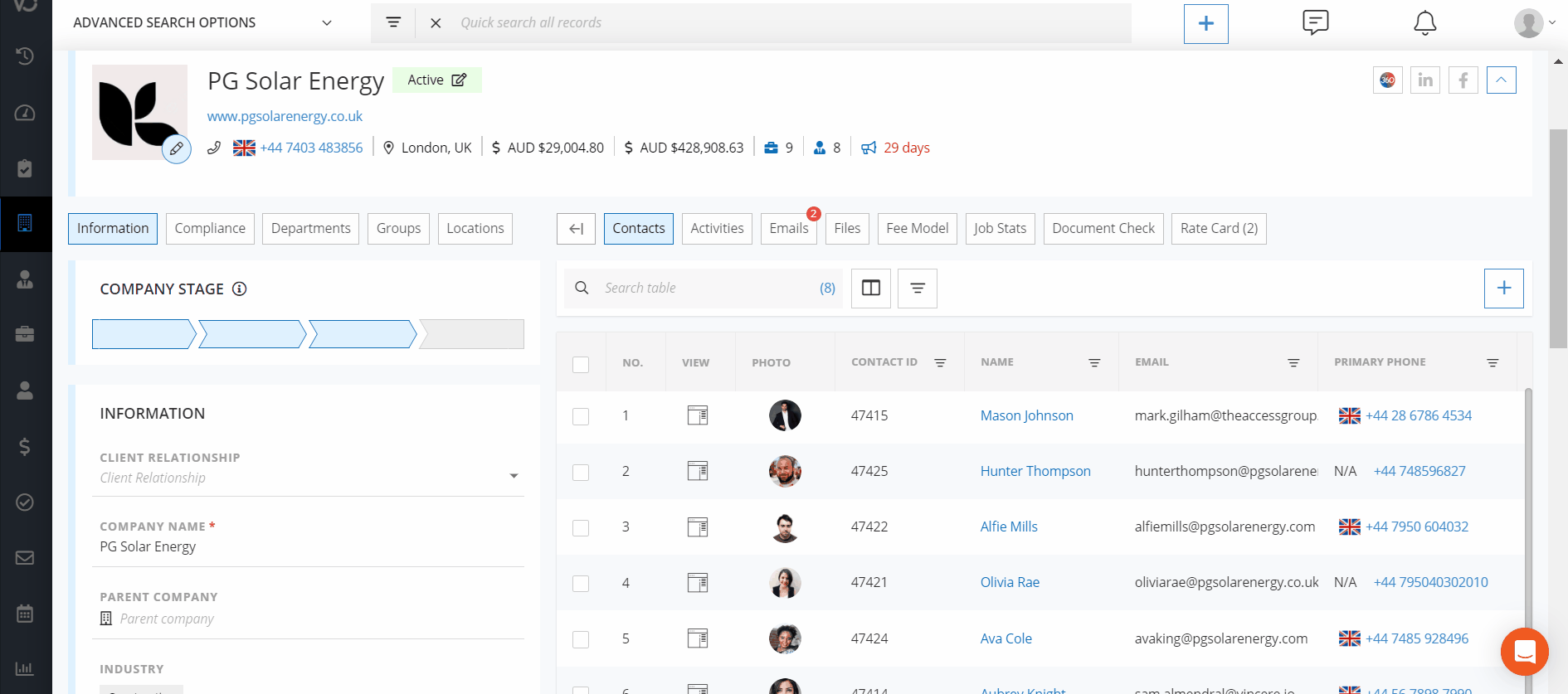Open the user avatar menu
The image size is (1568, 694).
1534,23
